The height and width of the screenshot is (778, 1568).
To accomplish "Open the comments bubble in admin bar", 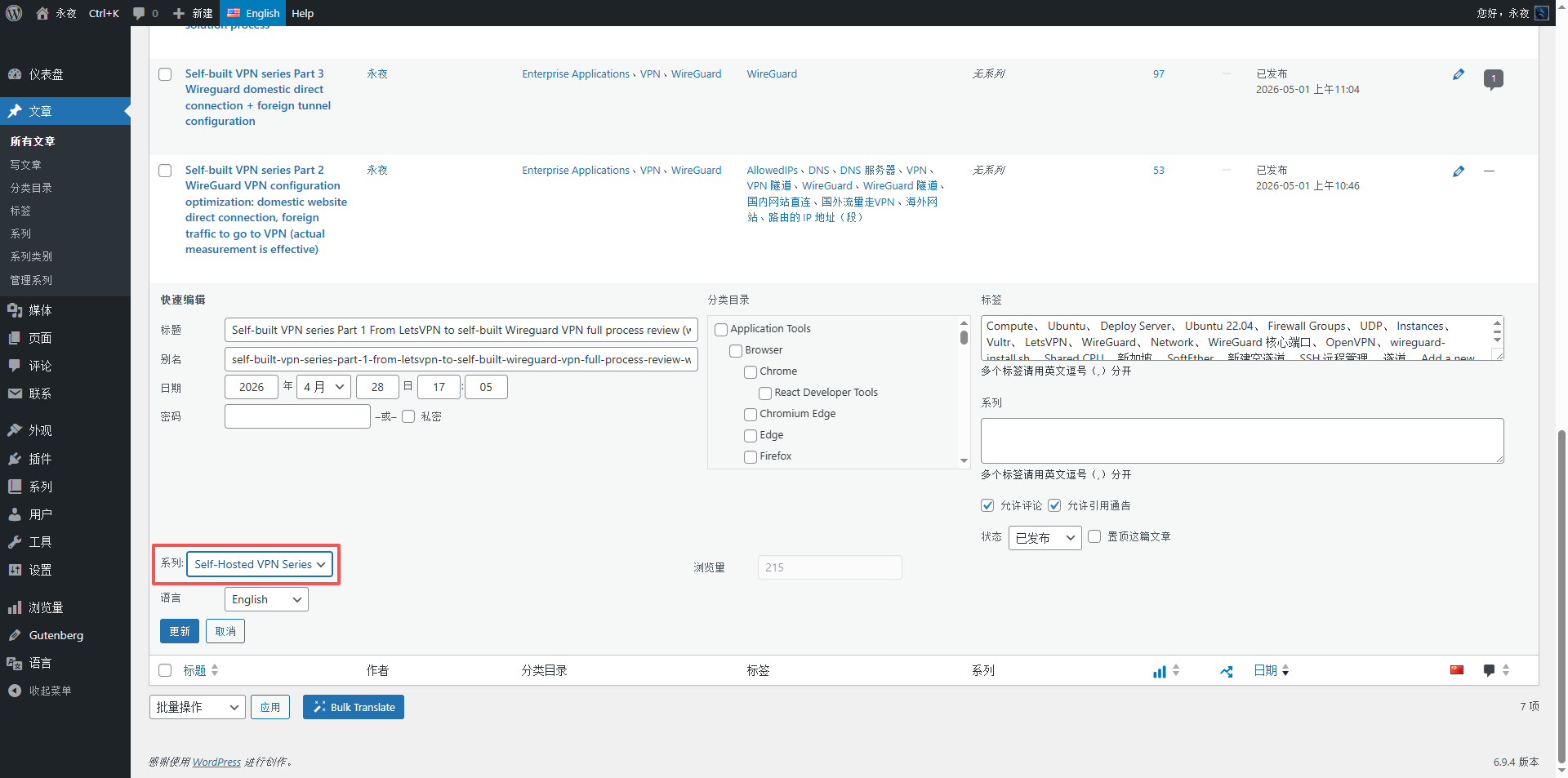I will 145,13.
